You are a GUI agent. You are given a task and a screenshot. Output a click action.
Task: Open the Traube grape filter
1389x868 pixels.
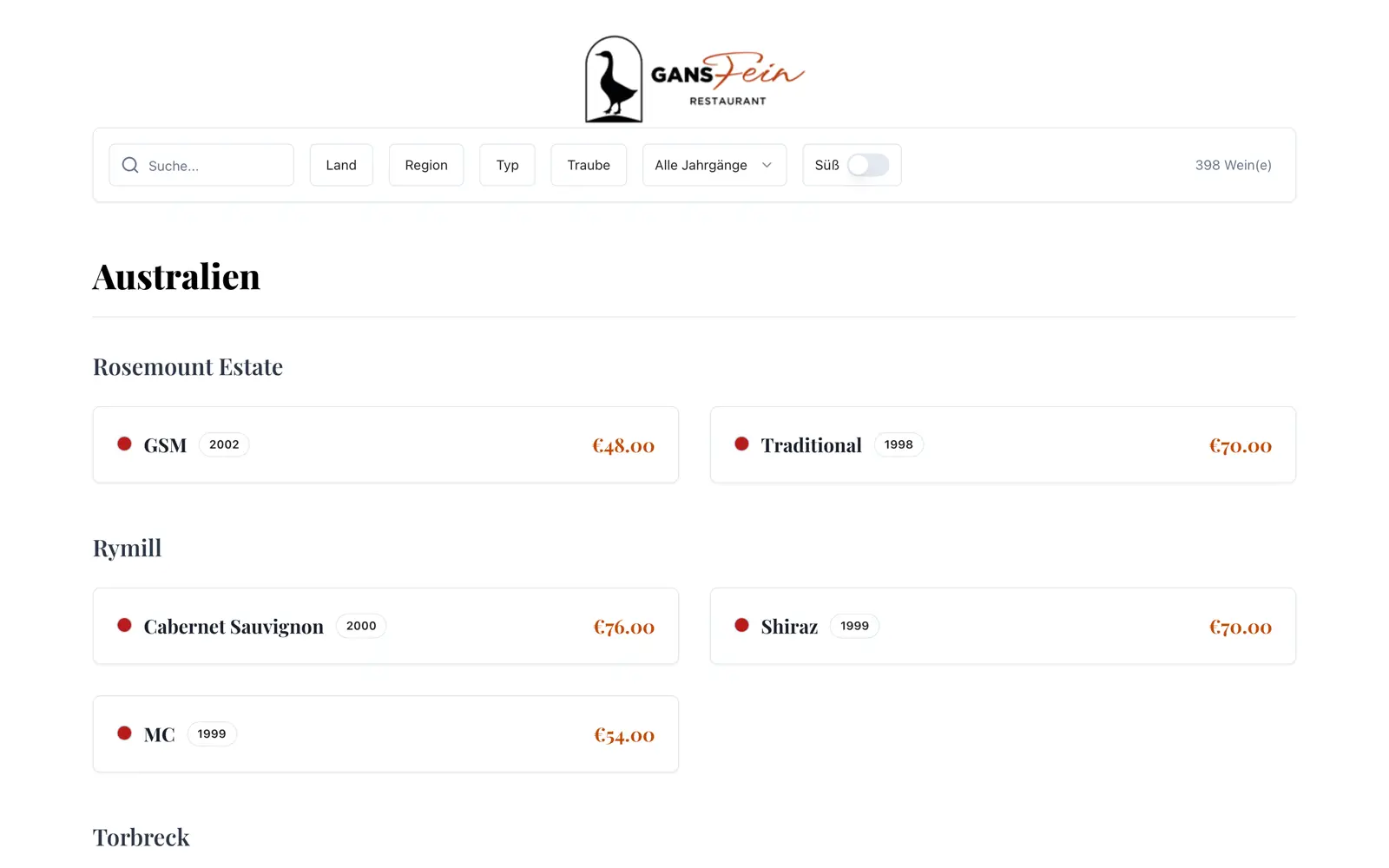pyautogui.click(x=589, y=165)
